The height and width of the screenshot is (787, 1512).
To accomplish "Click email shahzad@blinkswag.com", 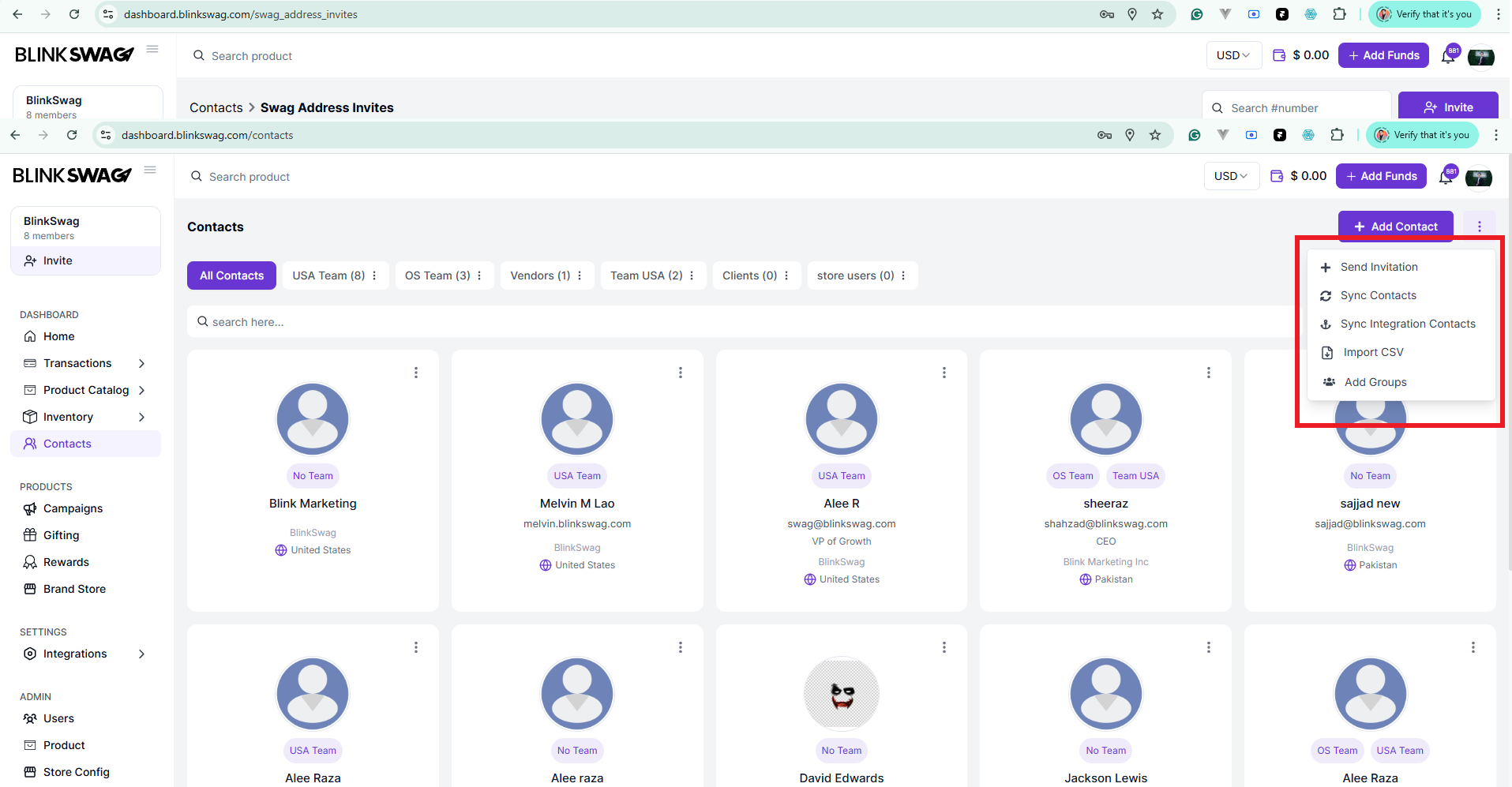I will tap(1105, 524).
